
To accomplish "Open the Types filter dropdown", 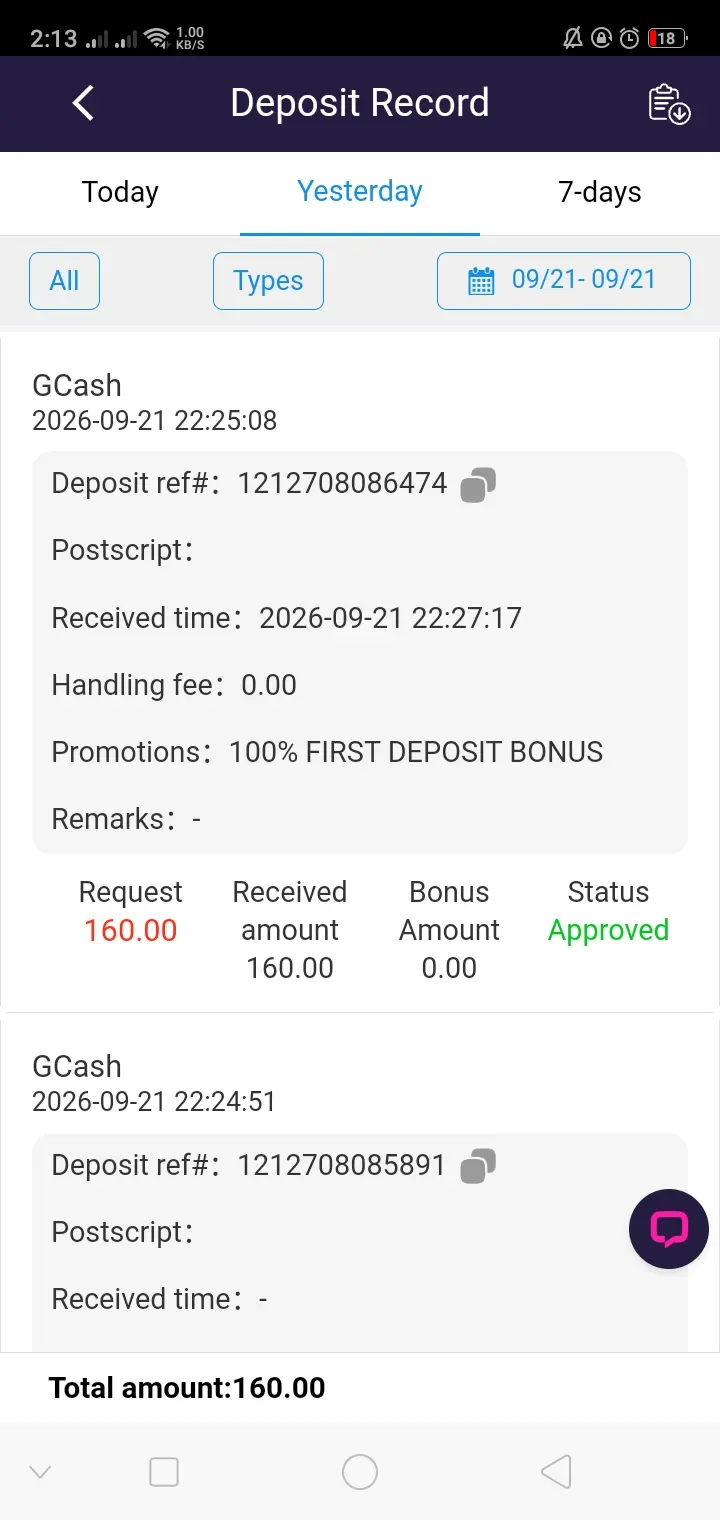I will click(268, 281).
